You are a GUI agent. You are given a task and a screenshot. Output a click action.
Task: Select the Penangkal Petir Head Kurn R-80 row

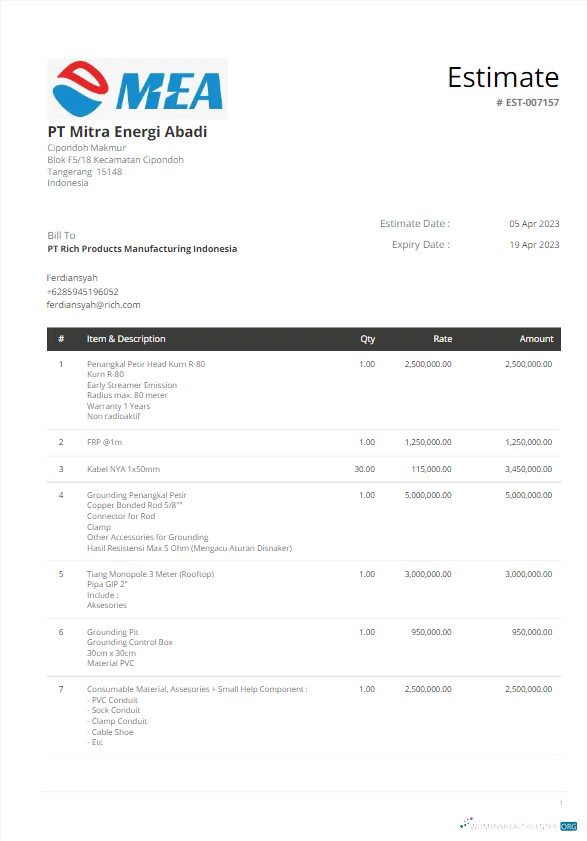(x=304, y=390)
